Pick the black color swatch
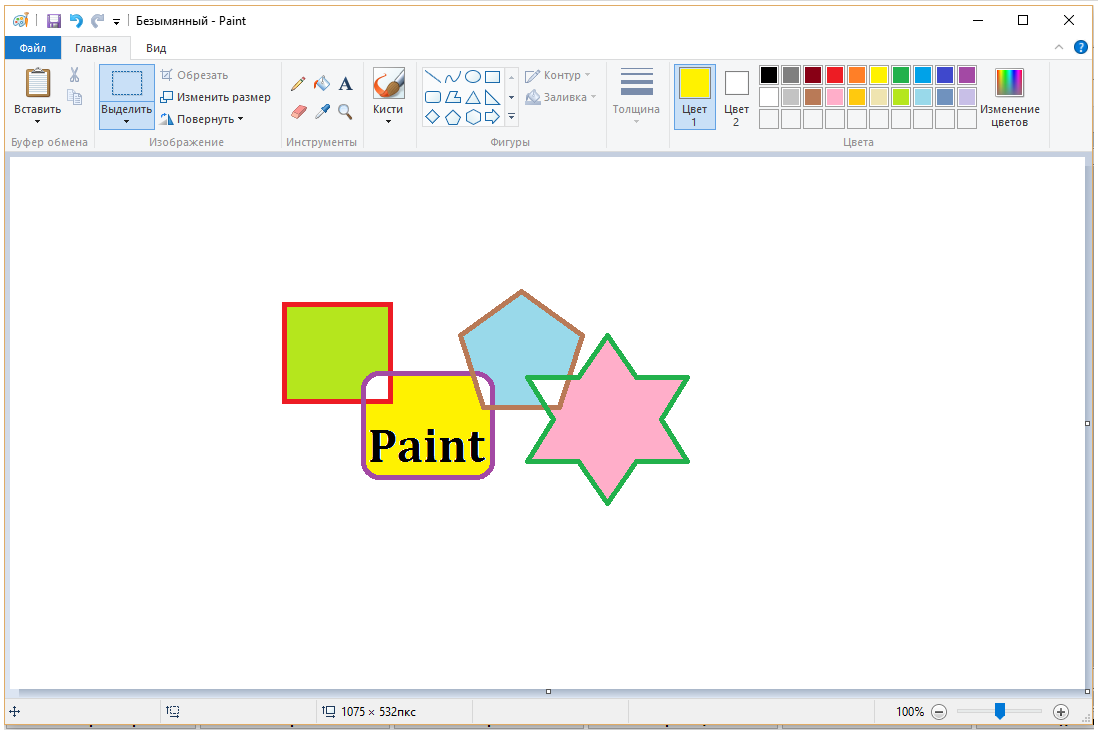 (769, 75)
